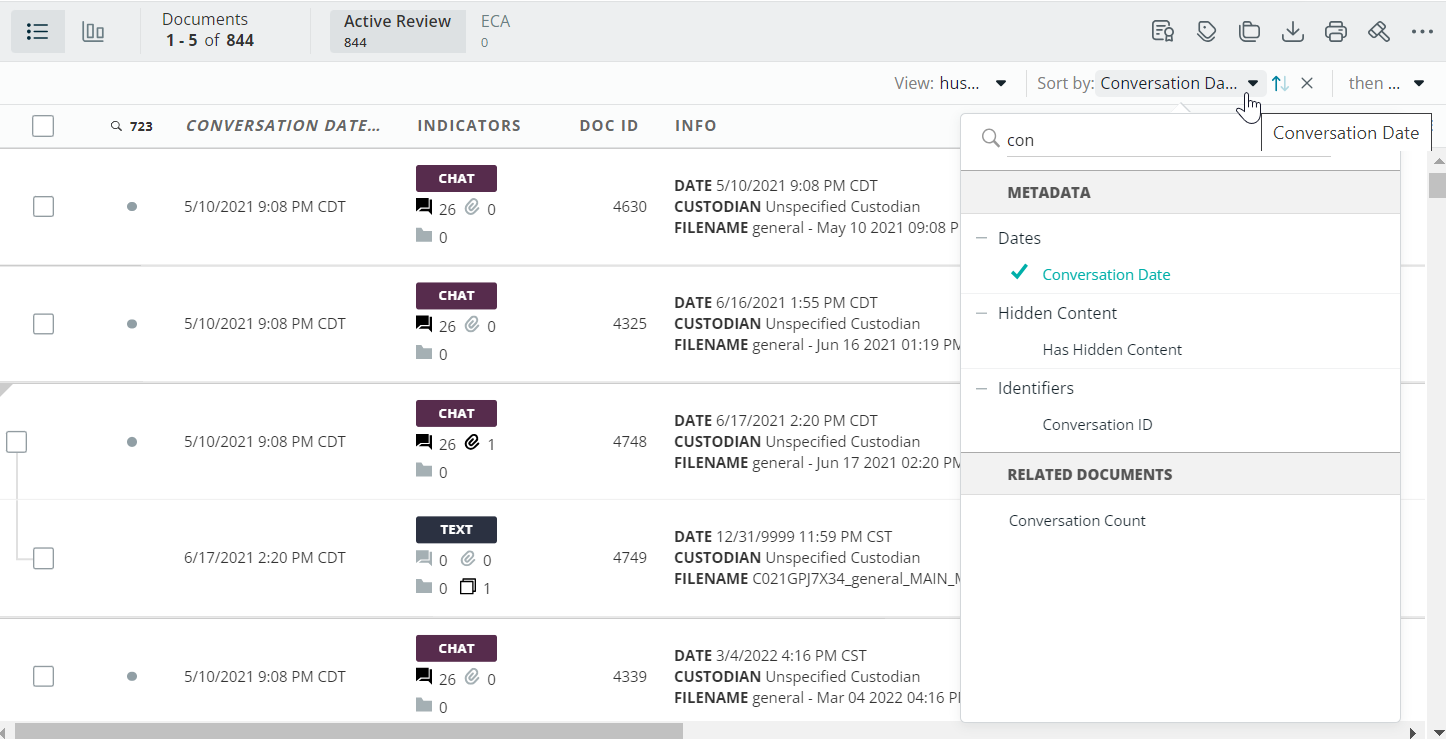Switch to chart analytics view icon
This screenshot has height=739, width=1446.
pyautogui.click(x=93, y=32)
